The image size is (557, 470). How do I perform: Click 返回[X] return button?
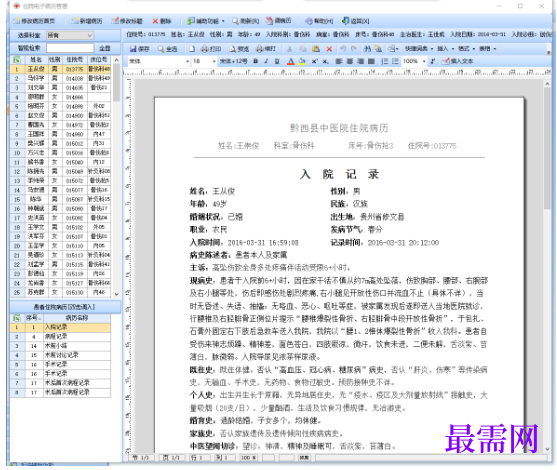pos(356,21)
